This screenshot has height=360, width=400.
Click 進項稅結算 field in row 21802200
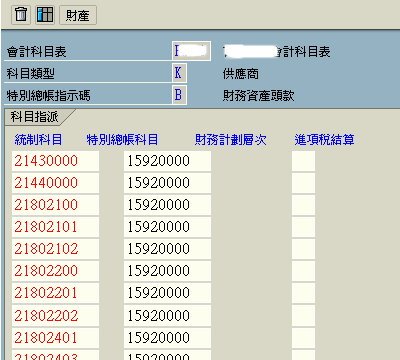[303, 271]
